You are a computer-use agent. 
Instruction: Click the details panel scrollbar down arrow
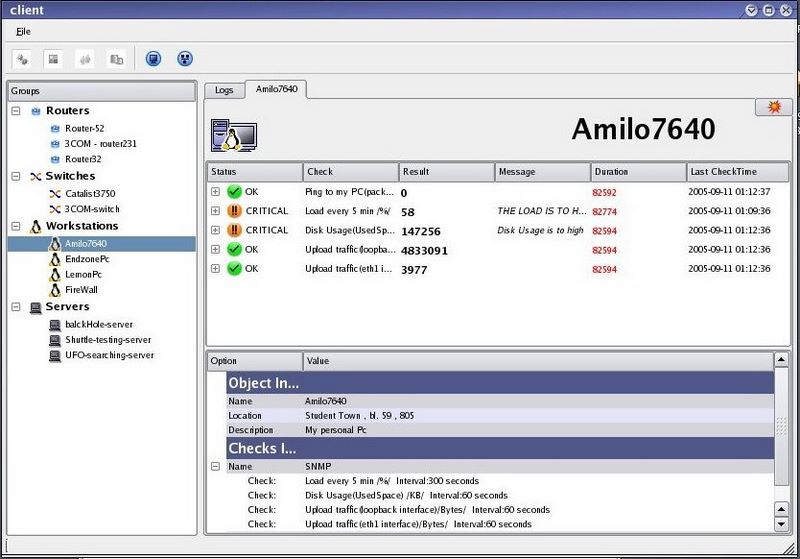pos(781,524)
